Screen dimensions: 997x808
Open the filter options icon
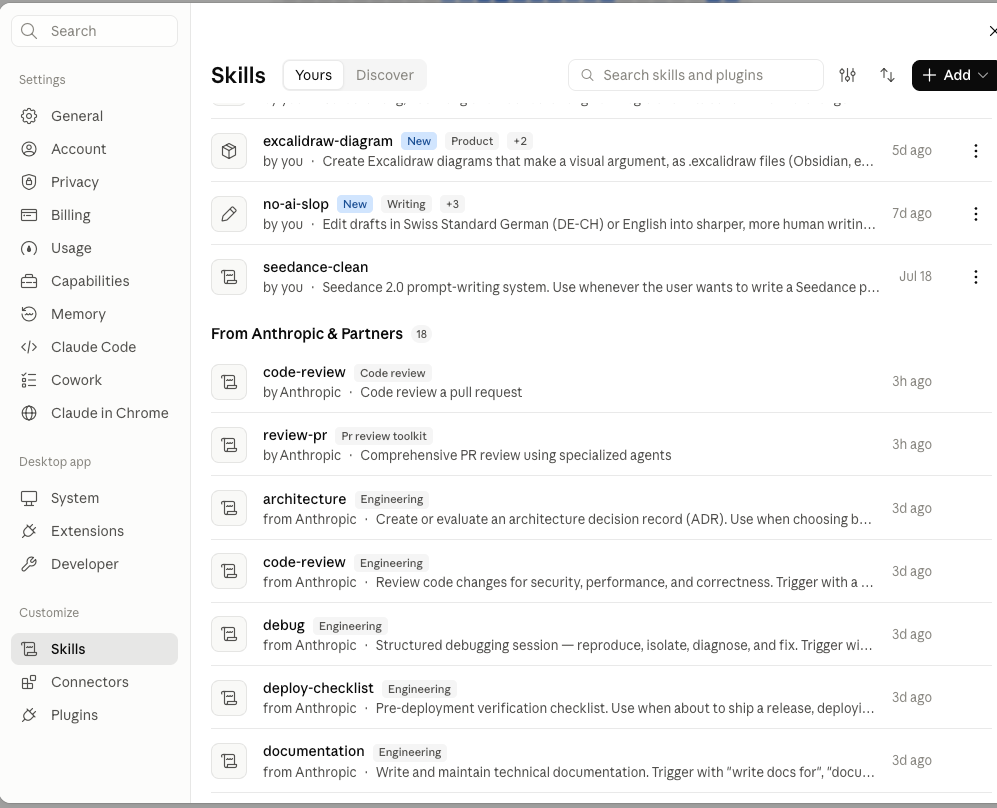(848, 75)
